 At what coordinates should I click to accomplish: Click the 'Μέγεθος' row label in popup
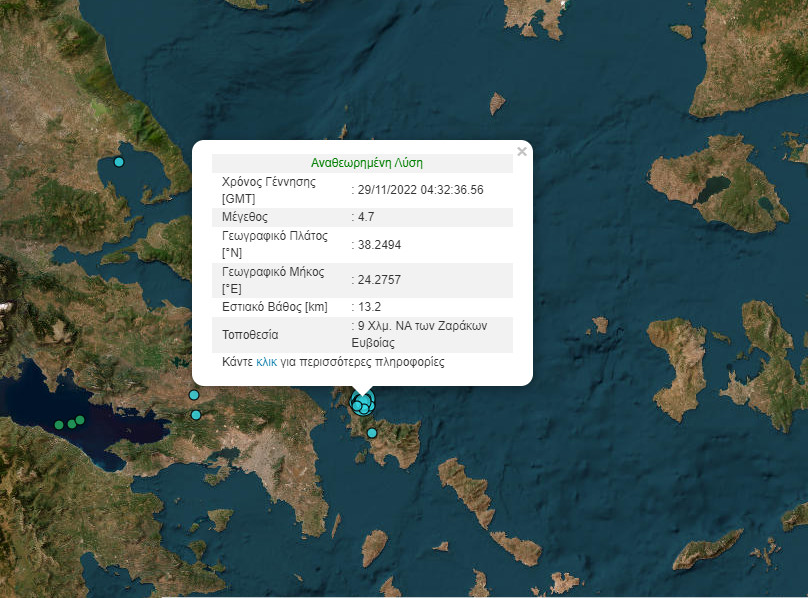click(x=245, y=217)
